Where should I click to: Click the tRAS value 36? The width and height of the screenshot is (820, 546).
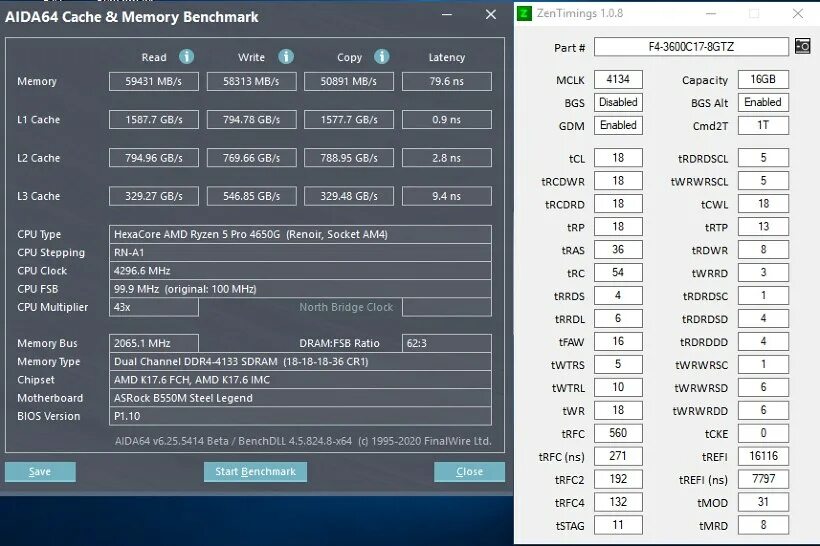pos(618,250)
